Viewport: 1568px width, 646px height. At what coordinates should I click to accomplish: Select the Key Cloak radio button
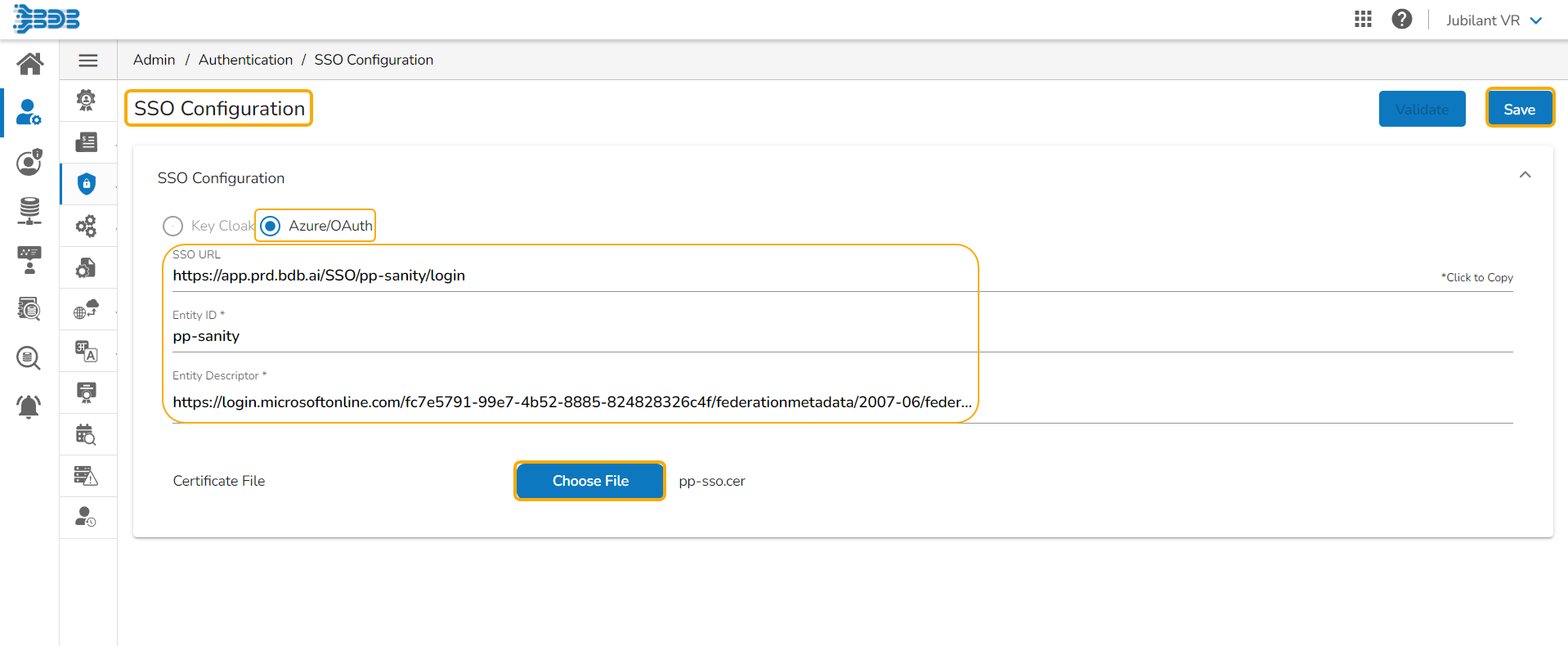(x=172, y=226)
